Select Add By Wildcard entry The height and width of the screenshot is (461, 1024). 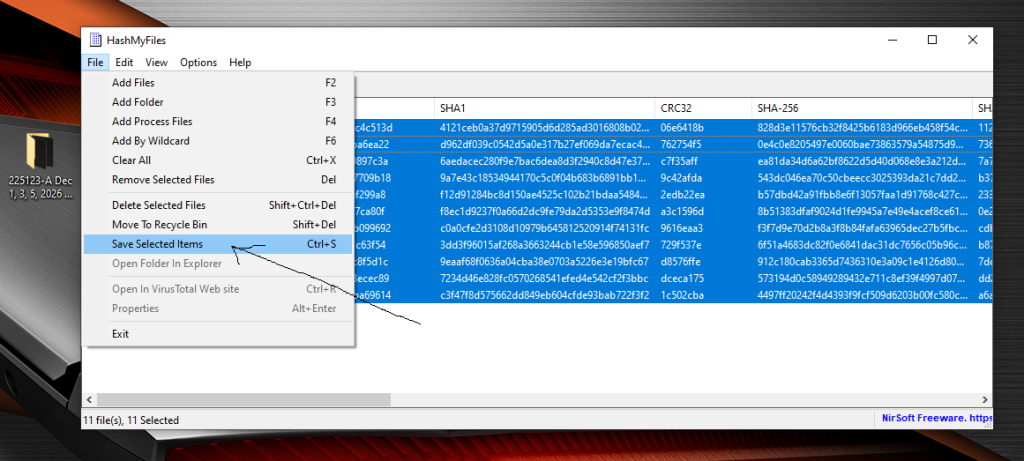pyautogui.click(x=218, y=141)
